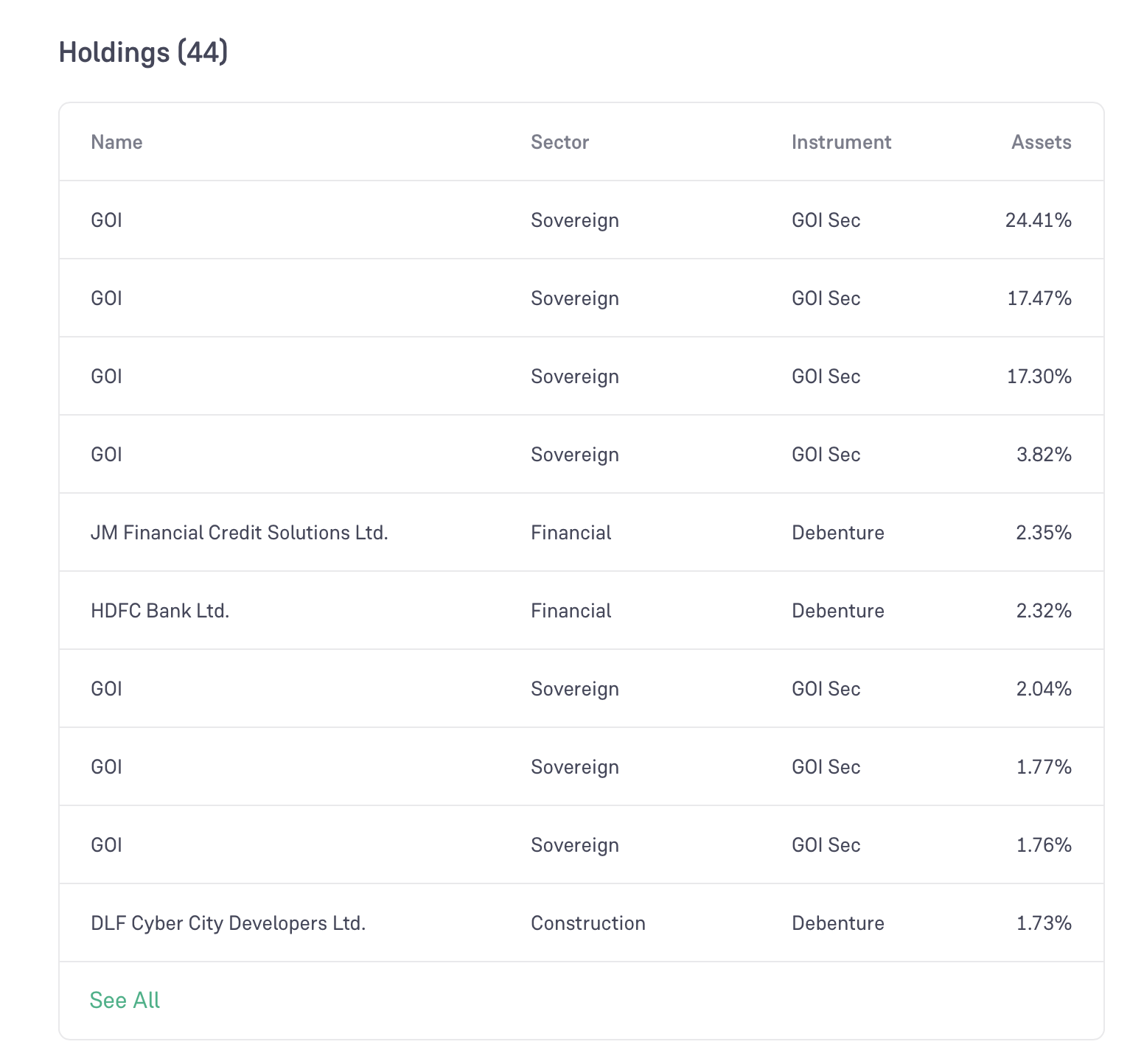Click Debenture in DLF Cyber City row

837,923
